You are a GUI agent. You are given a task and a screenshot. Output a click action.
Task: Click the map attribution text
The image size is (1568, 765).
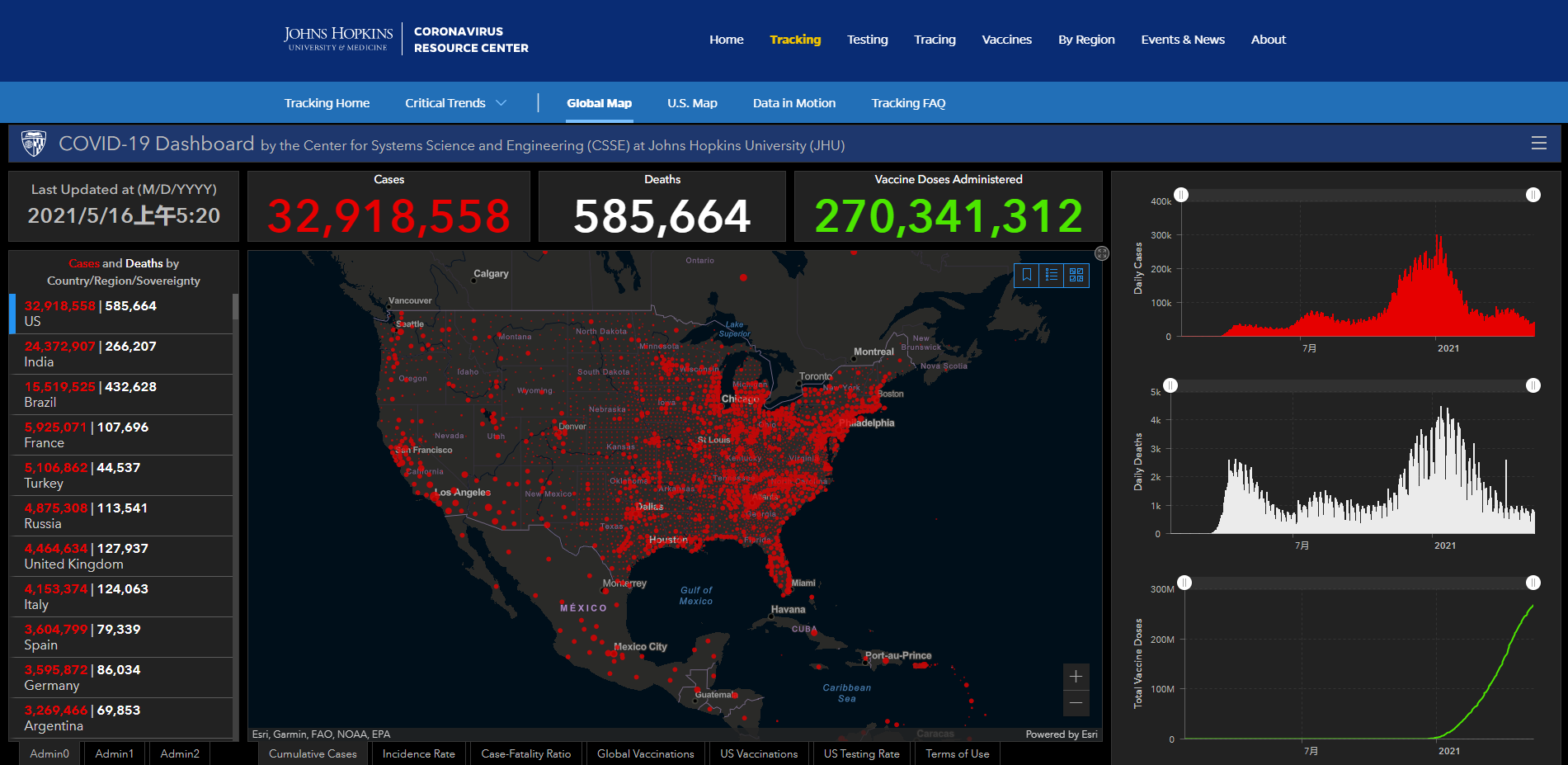321,734
